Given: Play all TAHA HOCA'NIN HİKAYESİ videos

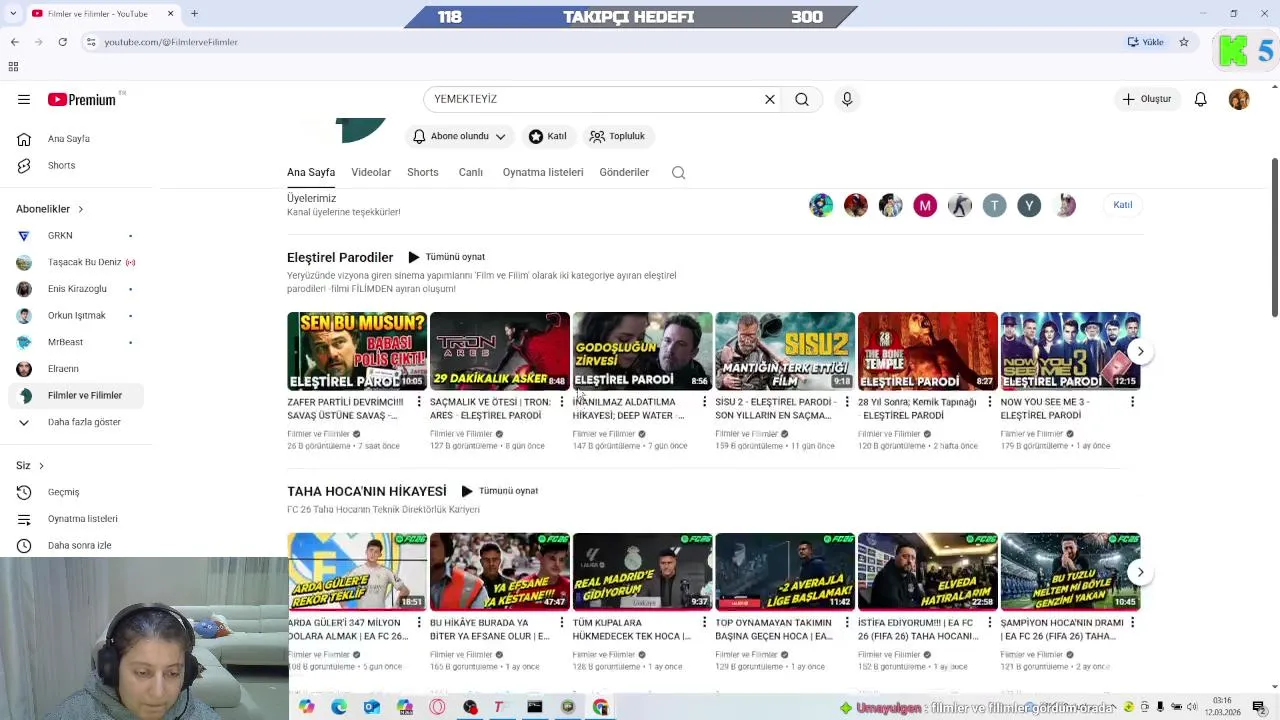Looking at the screenshot, I should pos(499,491).
